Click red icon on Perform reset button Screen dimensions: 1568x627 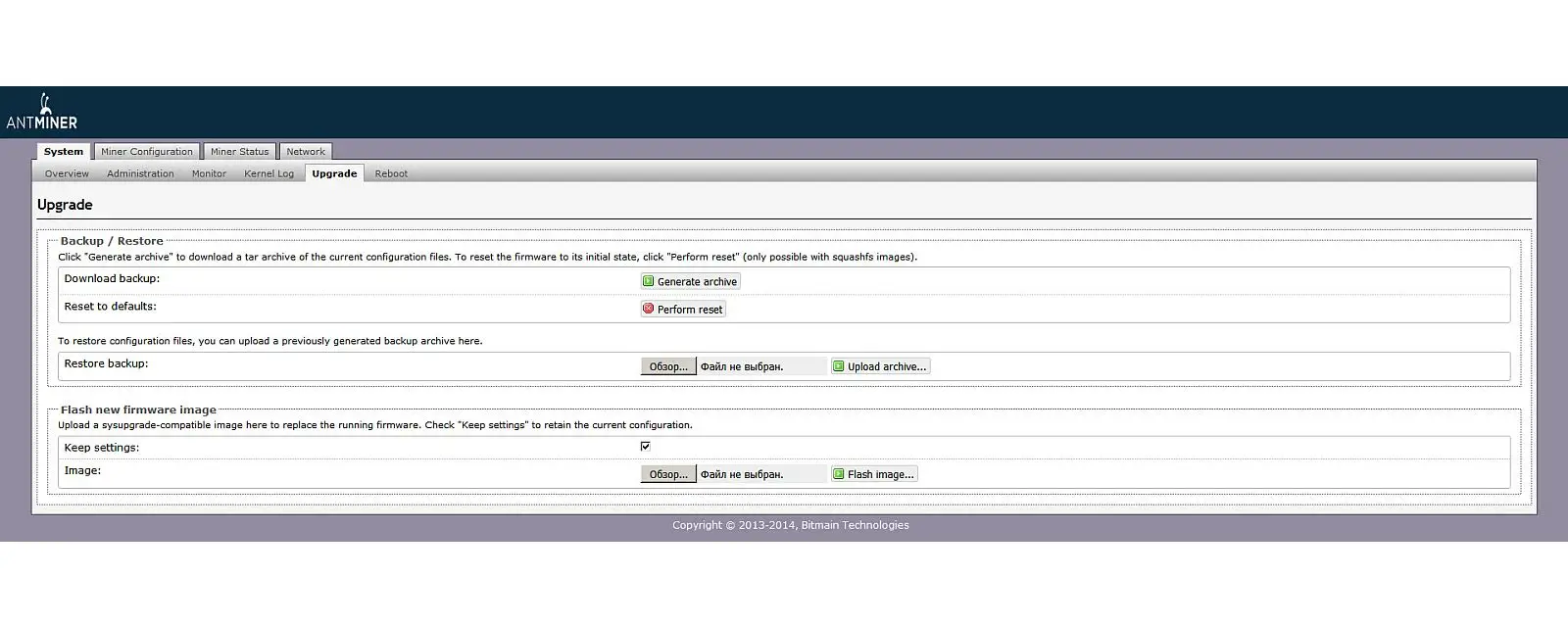(648, 309)
